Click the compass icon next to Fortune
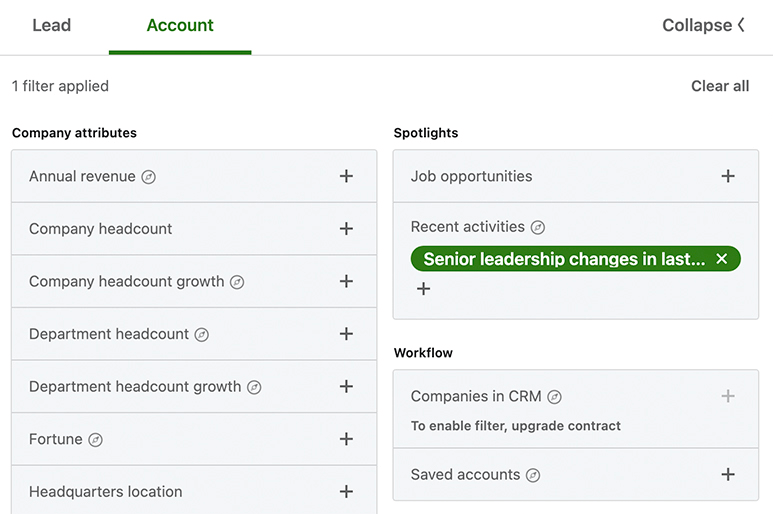 coord(95,440)
